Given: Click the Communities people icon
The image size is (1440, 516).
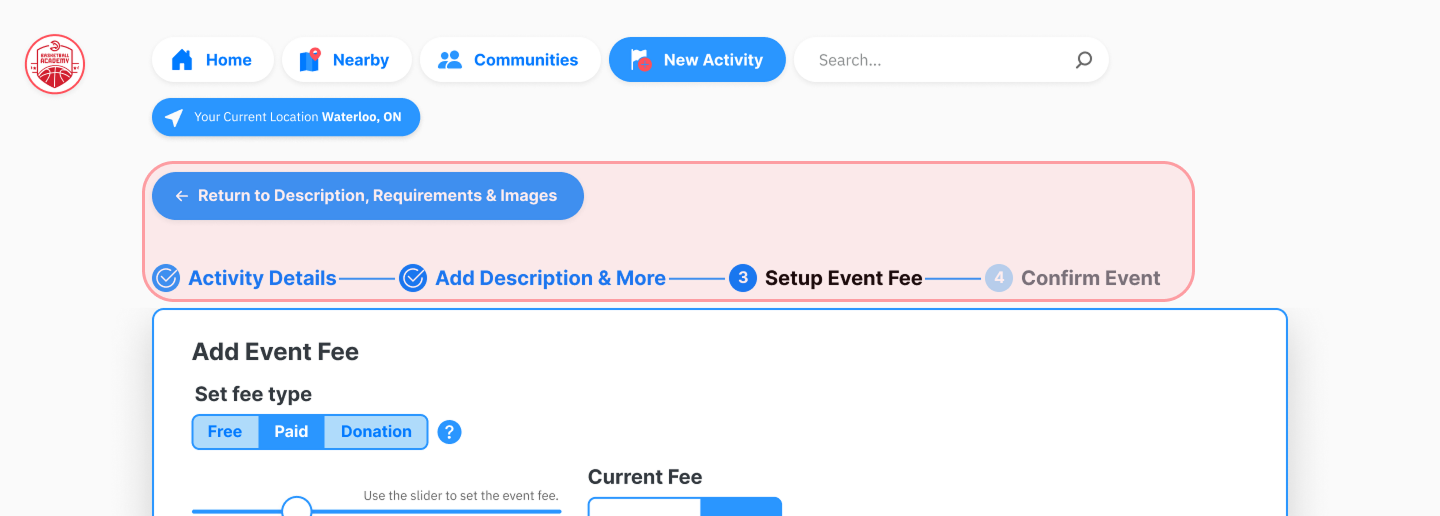Looking at the screenshot, I should point(450,60).
